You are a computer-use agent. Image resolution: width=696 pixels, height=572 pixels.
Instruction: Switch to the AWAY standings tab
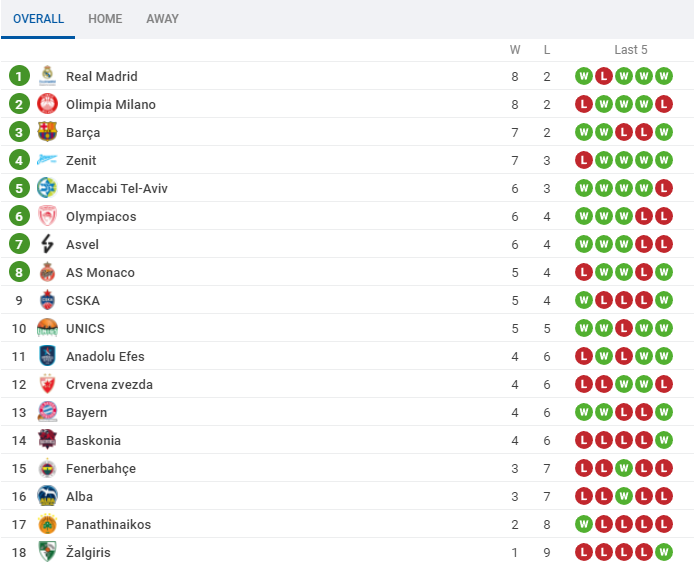(x=163, y=19)
